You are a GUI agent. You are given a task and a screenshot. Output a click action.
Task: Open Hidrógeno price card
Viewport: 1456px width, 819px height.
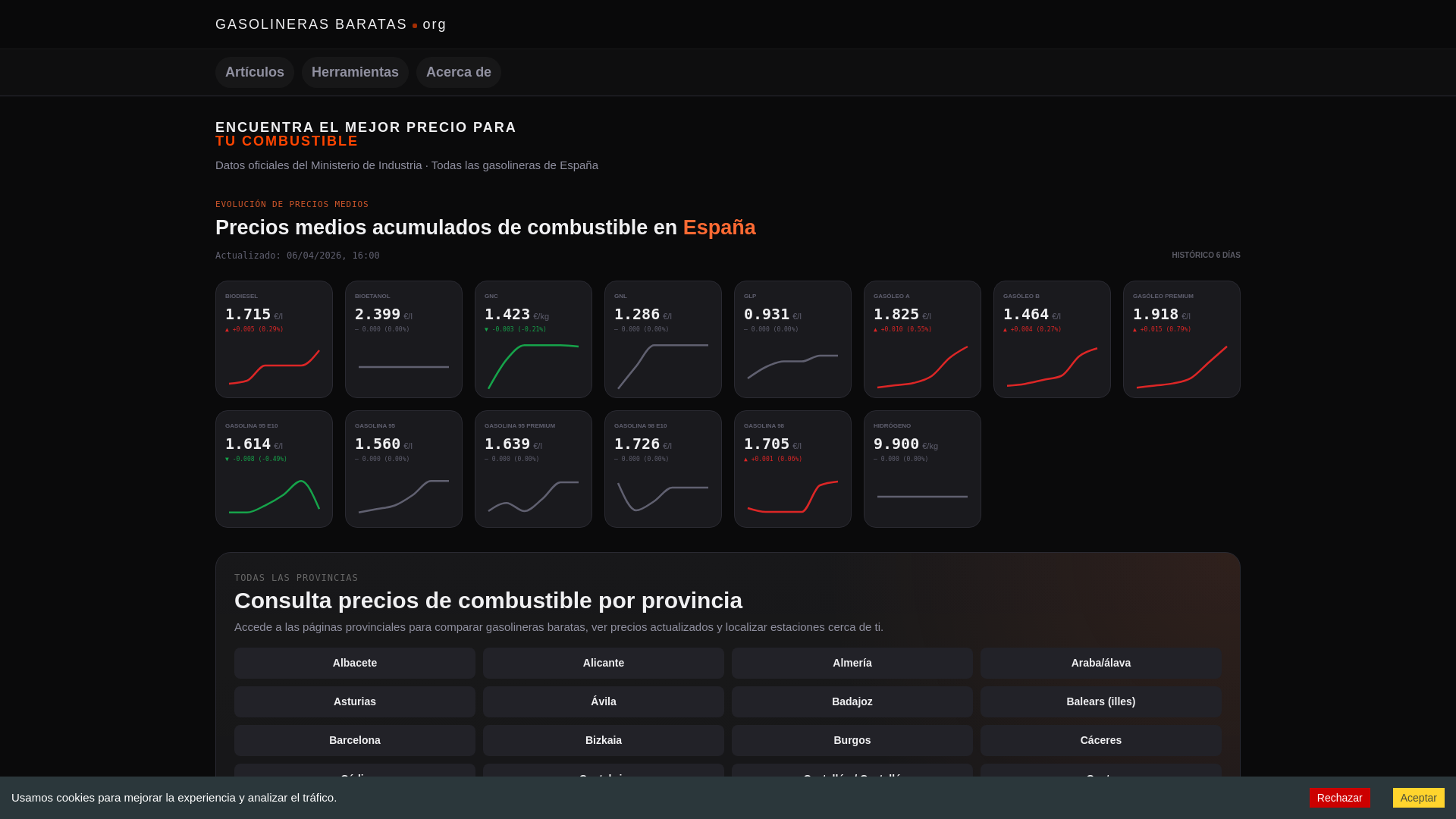click(x=922, y=469)
